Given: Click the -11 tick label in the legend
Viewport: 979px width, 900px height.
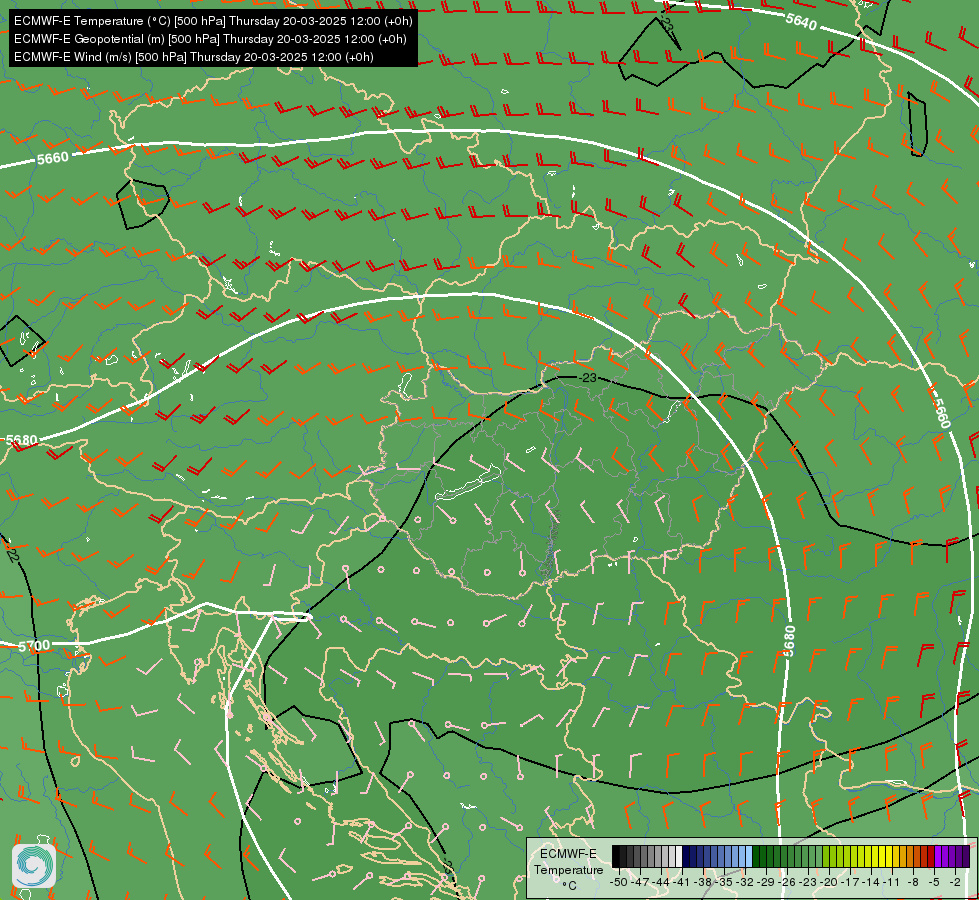Looking at the screenshot, I should point(893,882).
